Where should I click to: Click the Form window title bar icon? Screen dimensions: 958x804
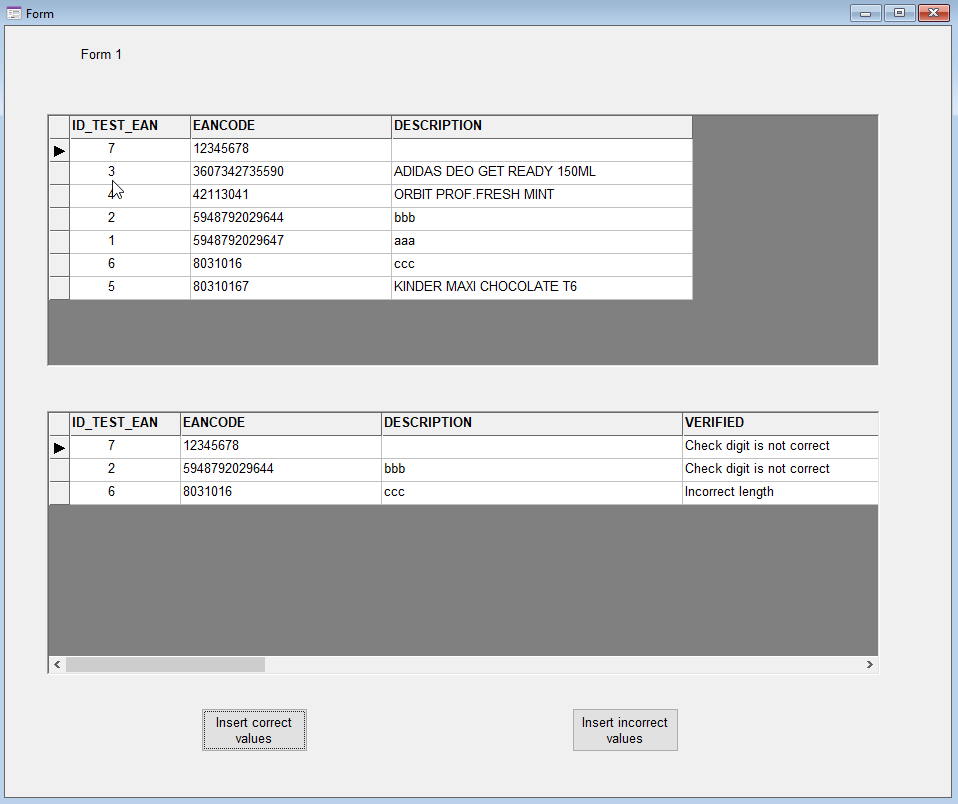coord(14,13)
